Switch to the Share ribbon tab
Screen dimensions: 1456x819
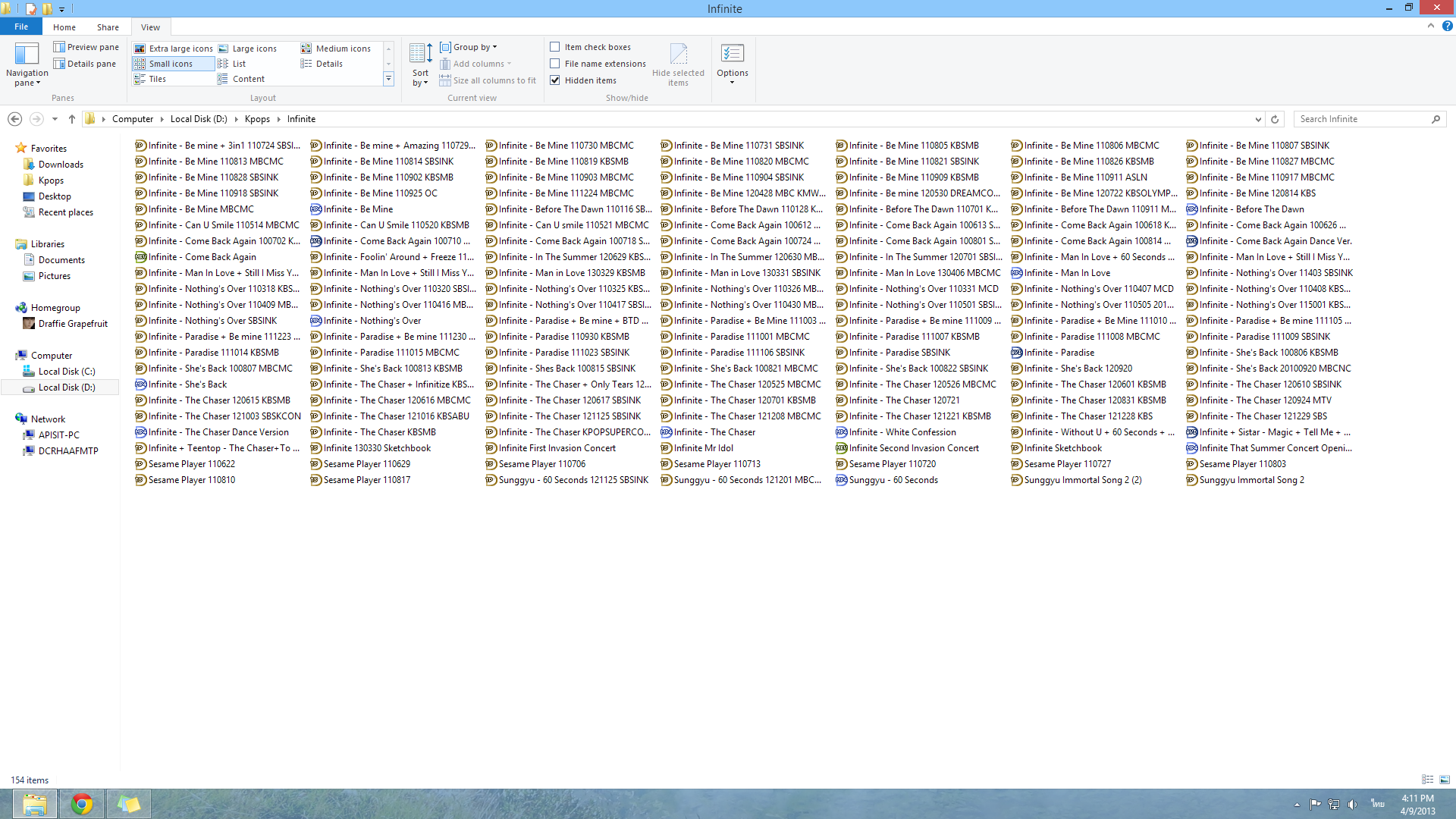[x=108, y=27]
